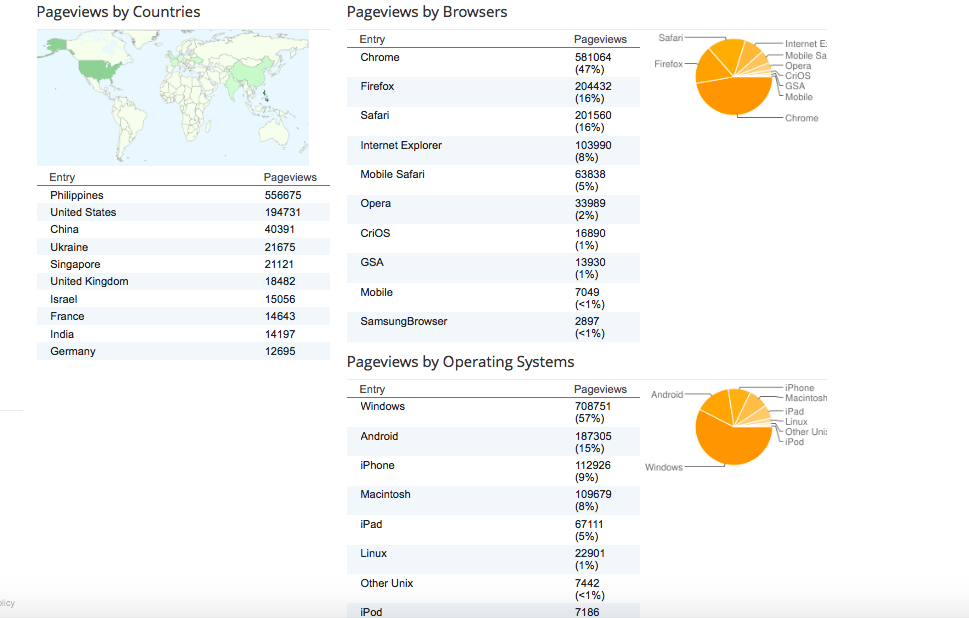Screen dimensions: 969x618
Task: Click the Firefox label on browsers pie chart
Action: (668, 64)
